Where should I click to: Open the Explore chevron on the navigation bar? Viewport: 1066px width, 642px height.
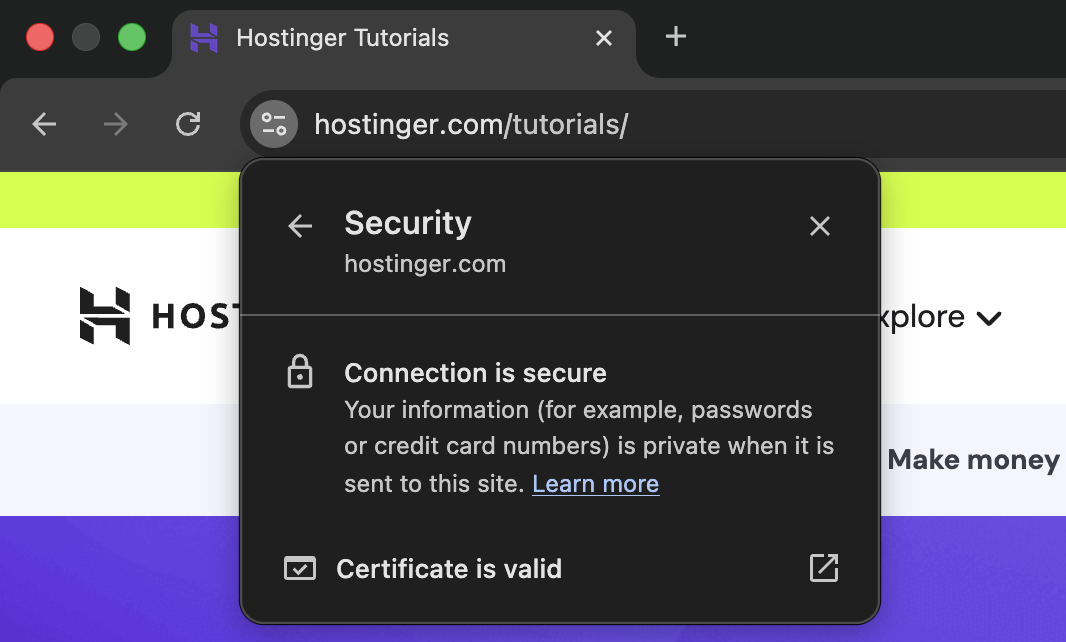pos(989,318)
